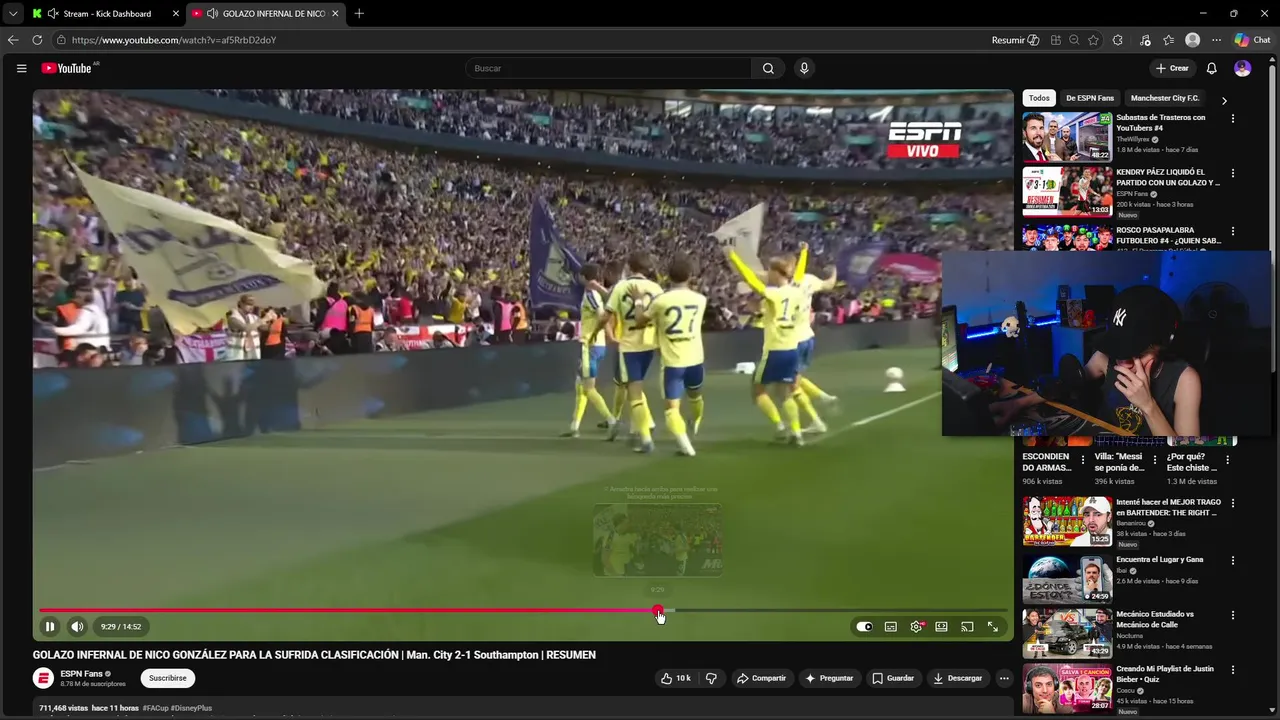Open the YouTube hamburger guide menu
1280x720 pixels.
coord(21,68)
